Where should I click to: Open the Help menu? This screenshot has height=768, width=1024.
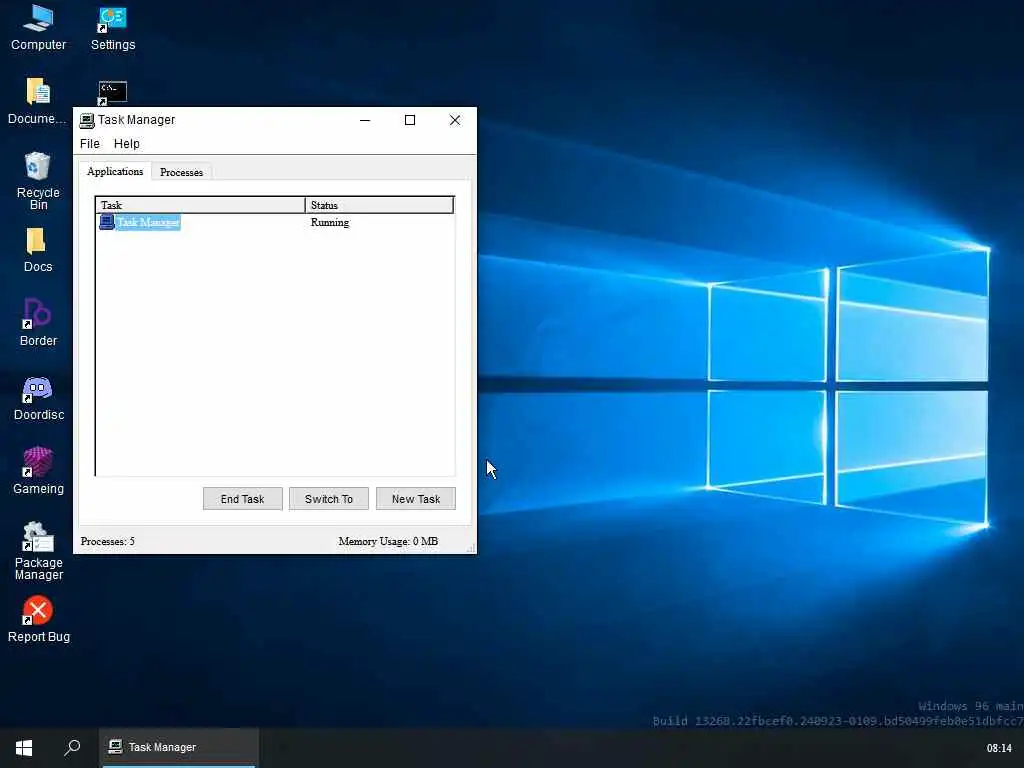point(127,144)
